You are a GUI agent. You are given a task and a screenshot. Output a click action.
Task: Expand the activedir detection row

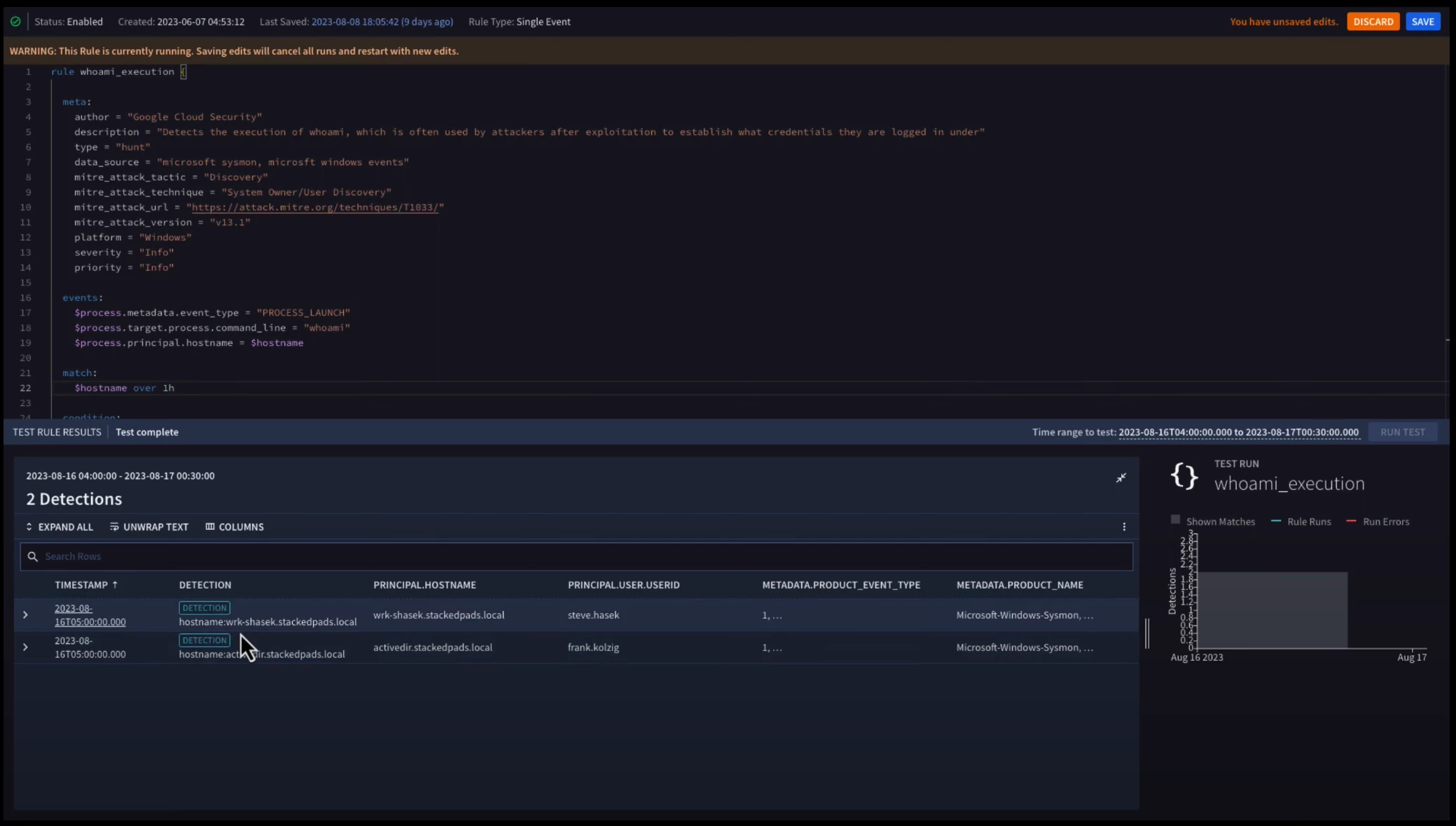[x=25, y=647]
